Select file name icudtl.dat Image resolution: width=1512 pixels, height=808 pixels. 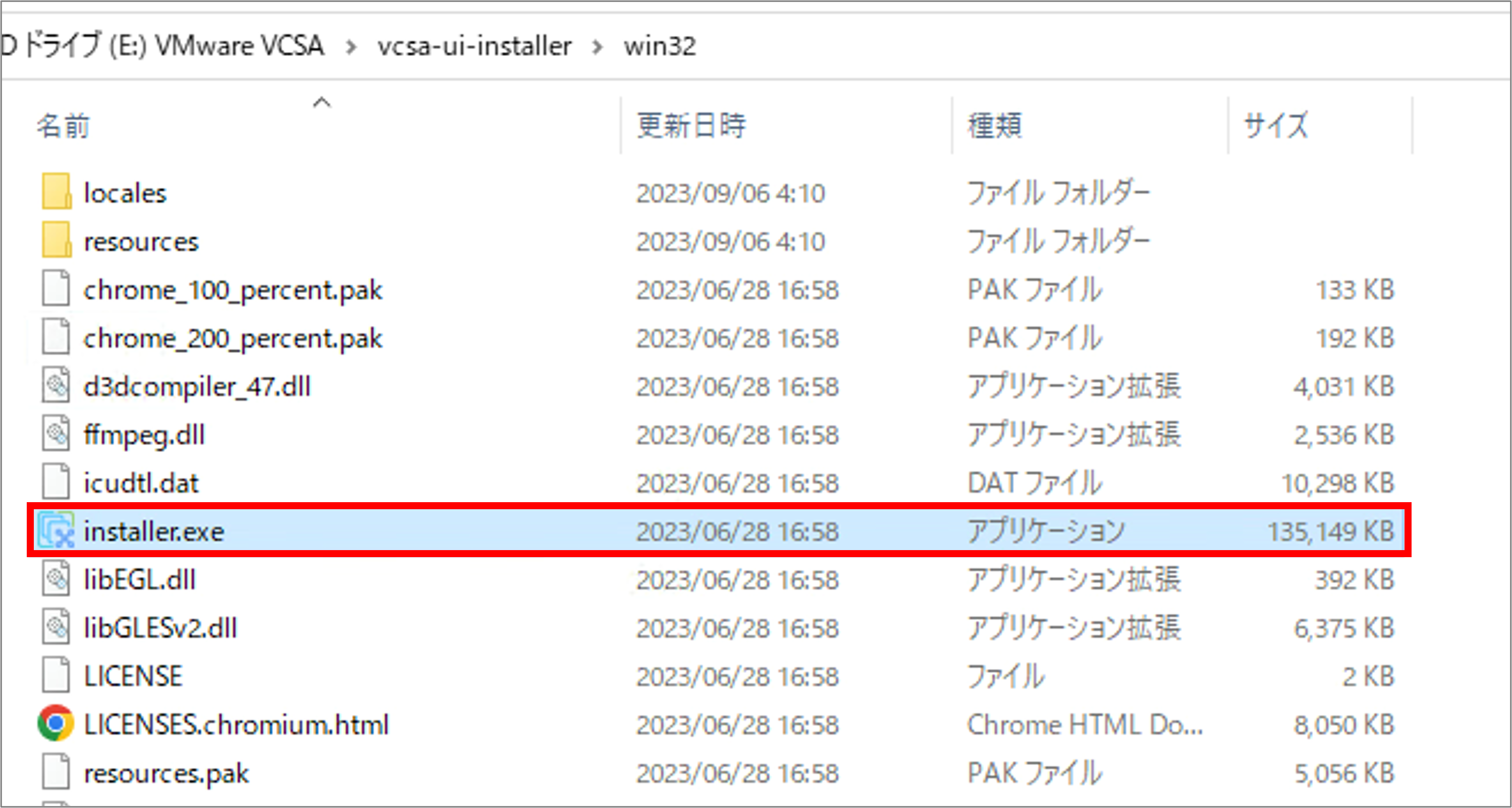(x=141, y=483)
